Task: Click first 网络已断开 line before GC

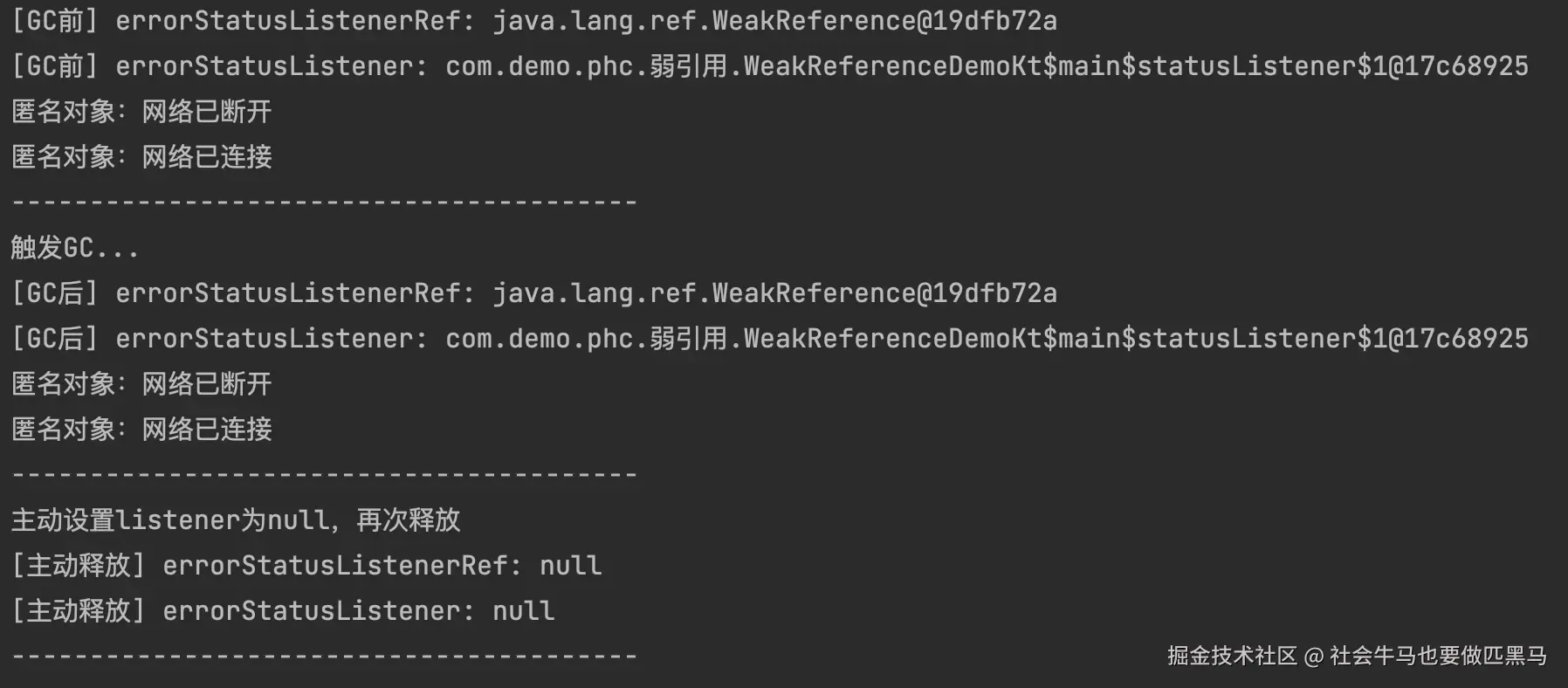Action: point(141,112)
